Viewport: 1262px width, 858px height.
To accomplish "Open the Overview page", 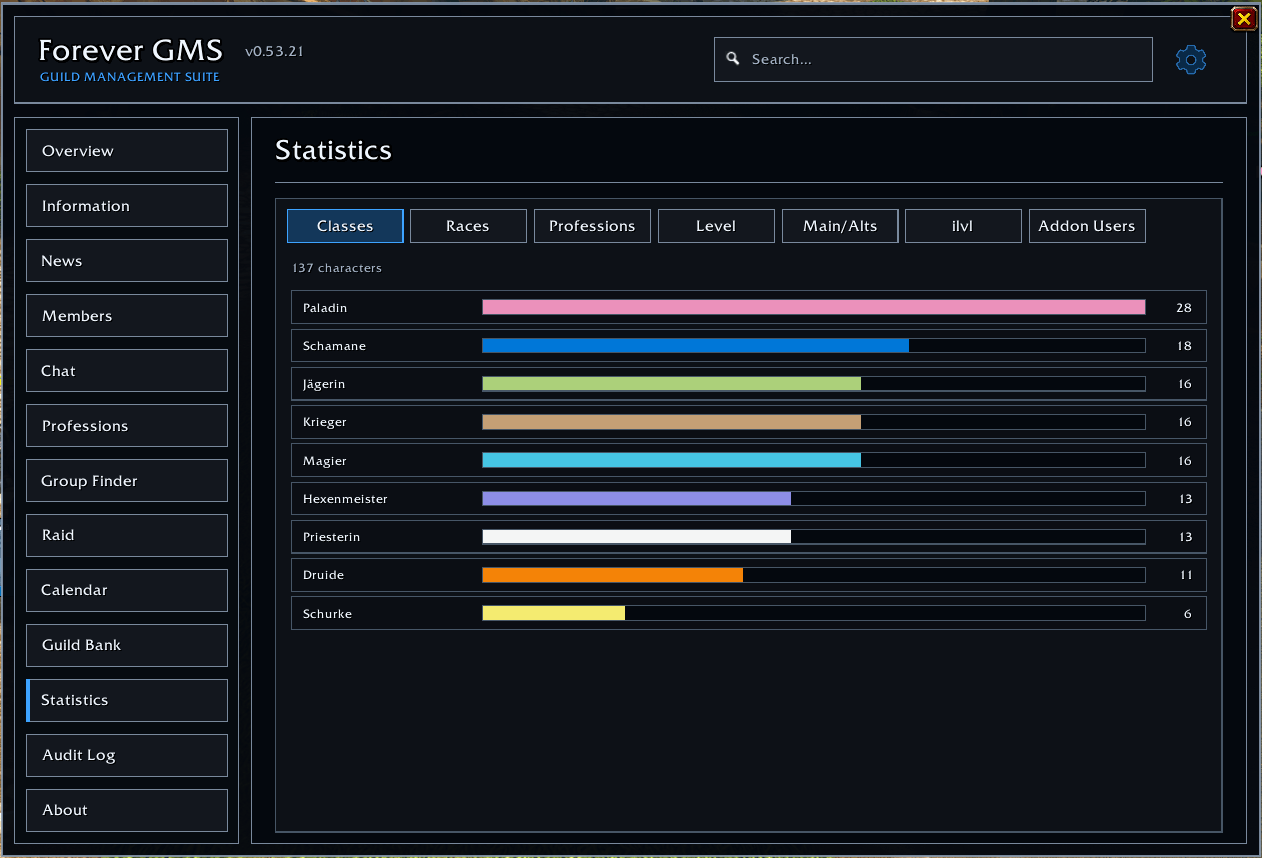I will (127, 151).
